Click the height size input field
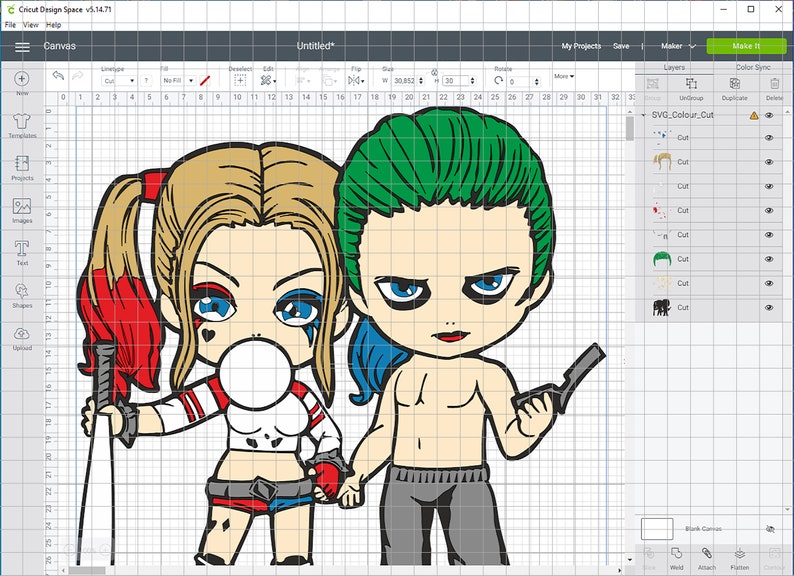Screen dimensions: 794x576 coord(455,81)
